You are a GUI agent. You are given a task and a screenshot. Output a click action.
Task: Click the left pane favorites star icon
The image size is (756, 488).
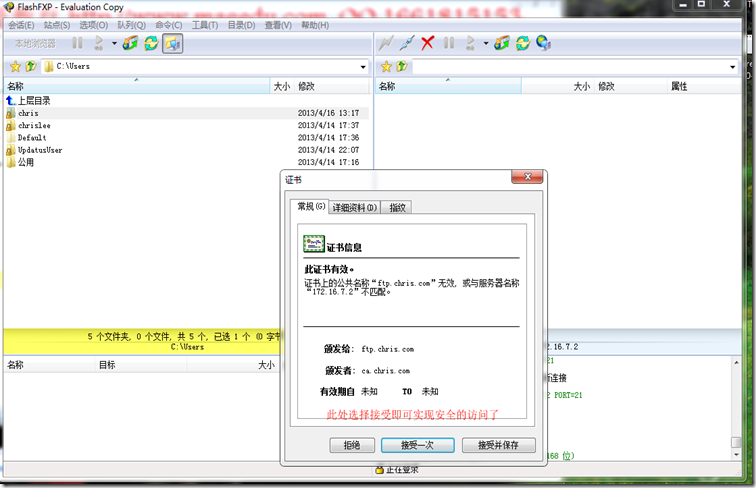pyautogui.click(x=15, y=67)
